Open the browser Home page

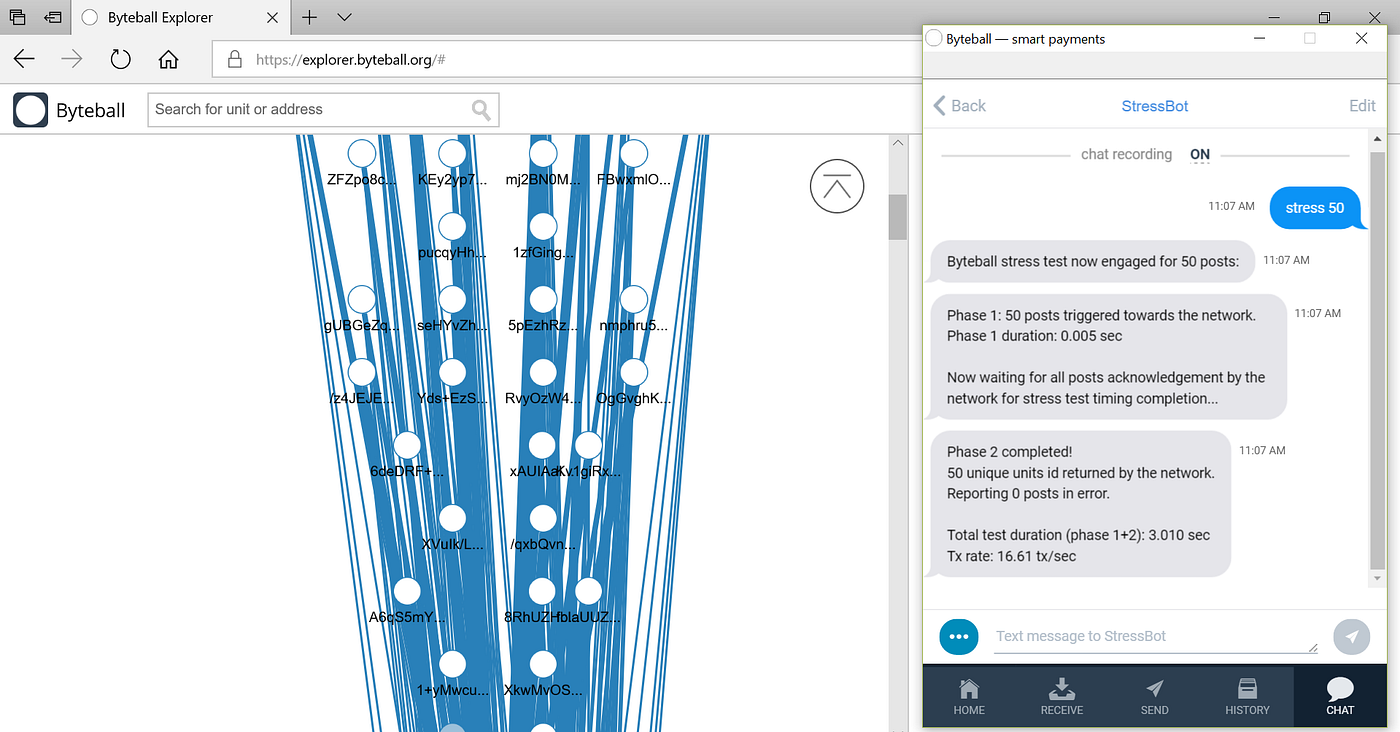(168, 59)
